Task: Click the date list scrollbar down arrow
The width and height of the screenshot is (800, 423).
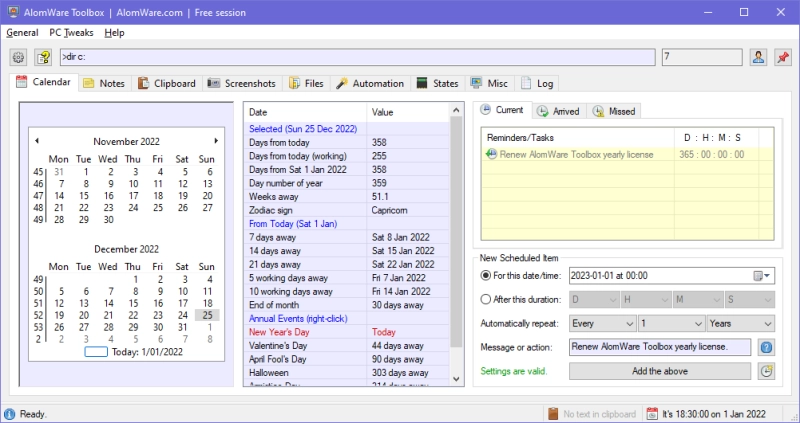Action: click(456, 379)
